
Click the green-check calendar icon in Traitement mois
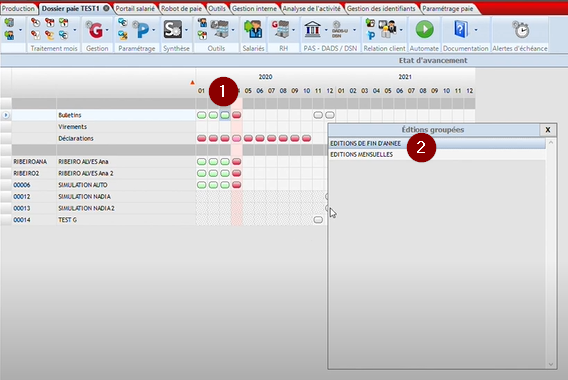tap(63, 23)
